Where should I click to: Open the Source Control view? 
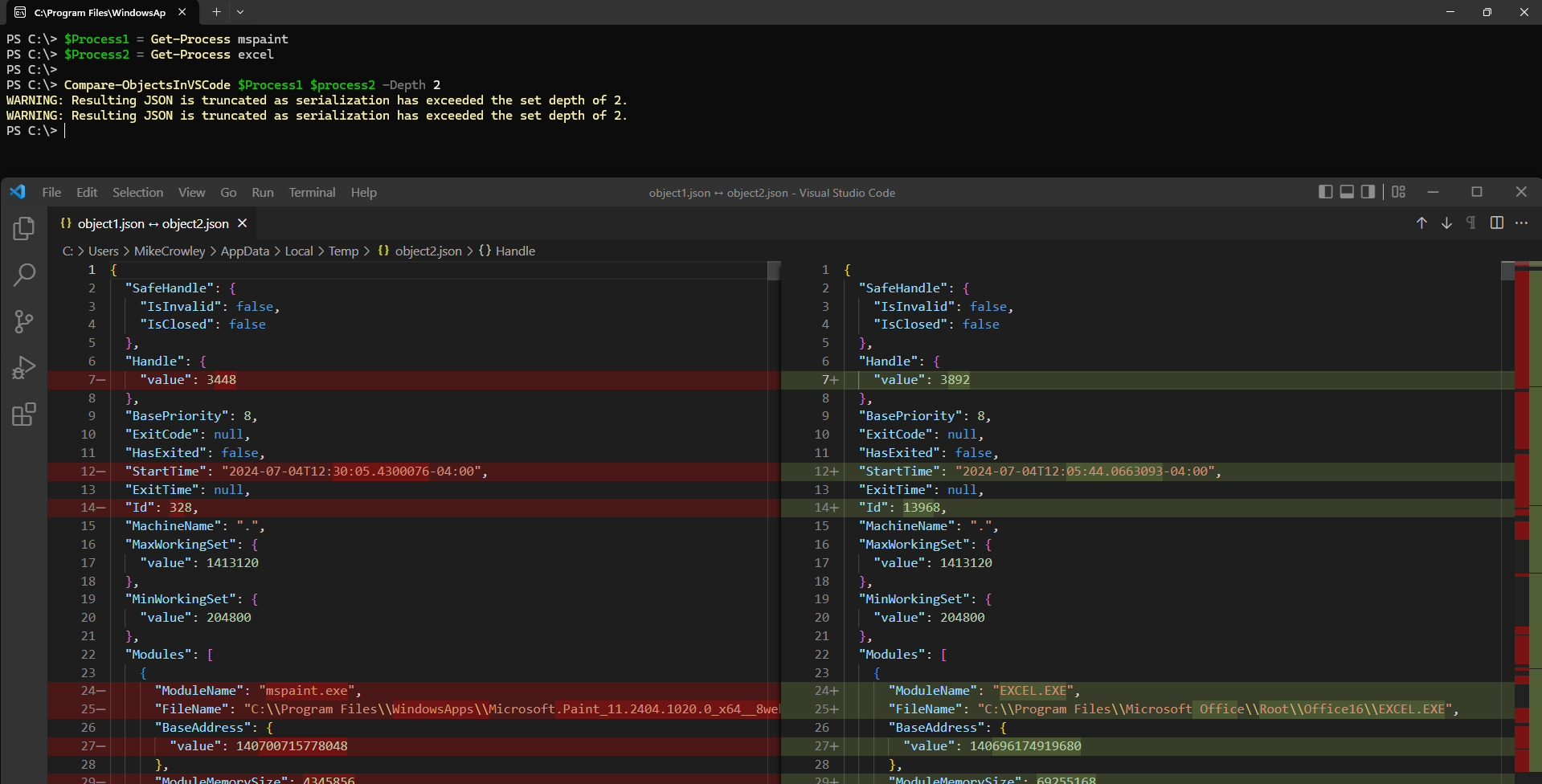coord(23,321)
